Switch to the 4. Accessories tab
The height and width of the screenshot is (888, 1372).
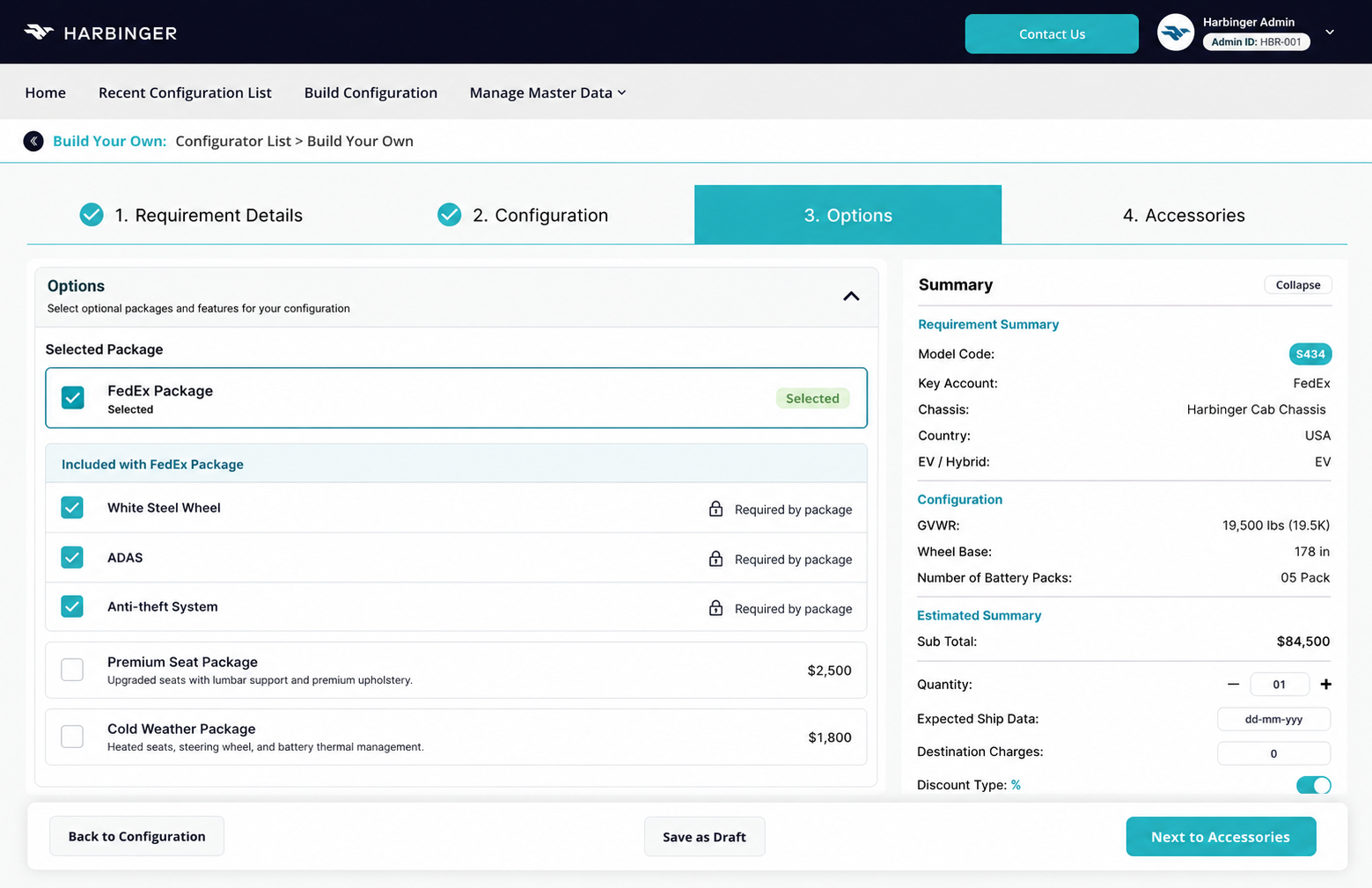1184,215
